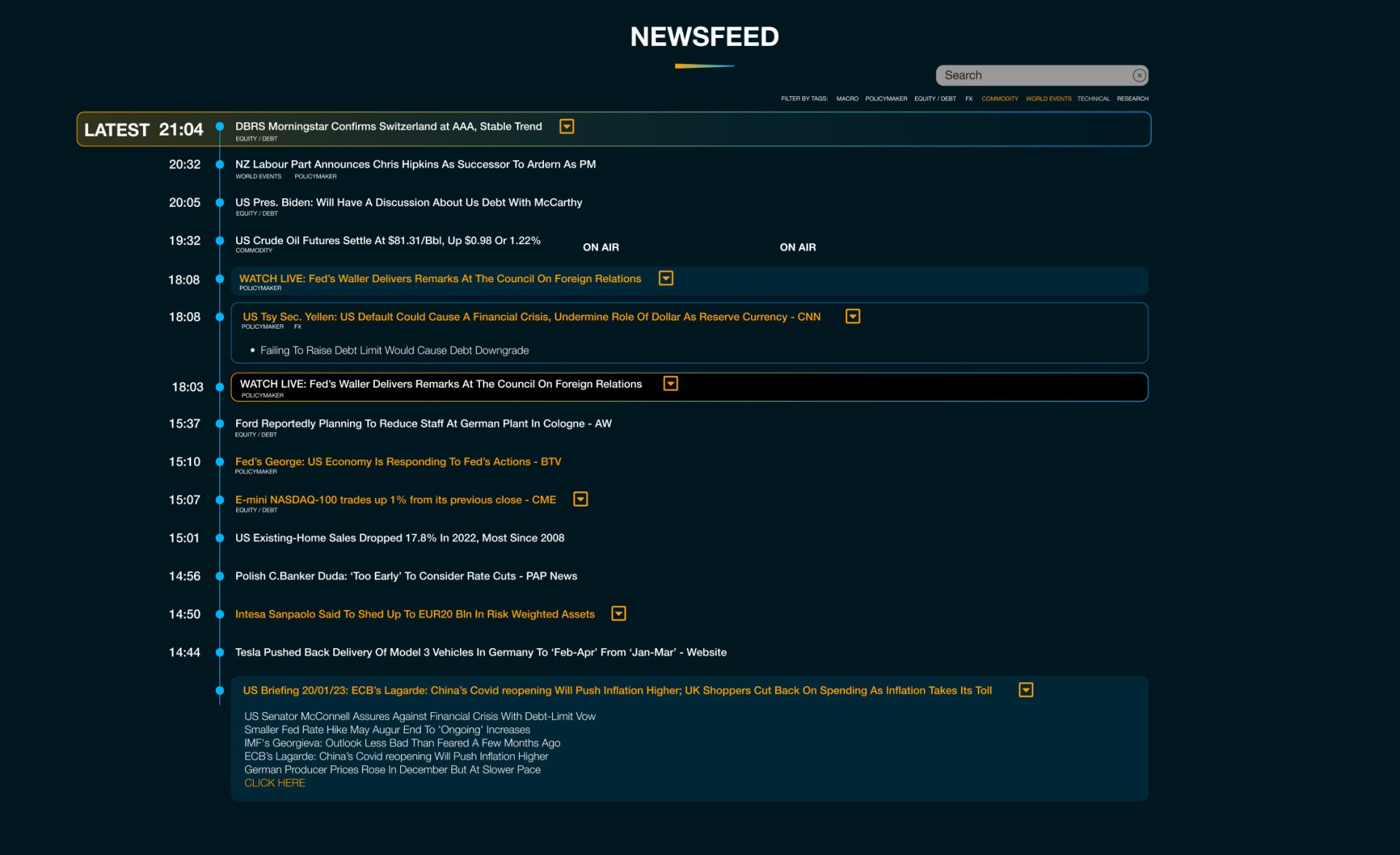Click the CLICK HERE link in the briefing
1400x855 pixels.
[274, 782]
